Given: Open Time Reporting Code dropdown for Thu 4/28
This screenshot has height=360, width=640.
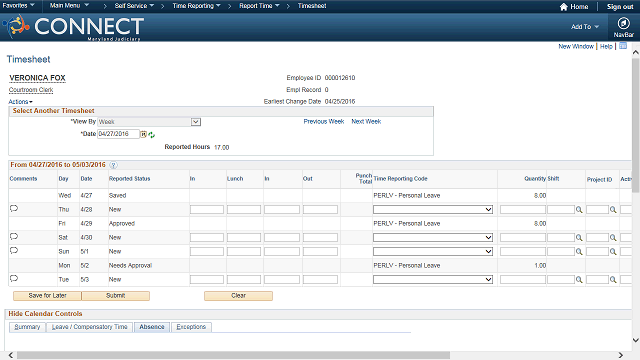Looking at the screenshot, I should [433, 209].
